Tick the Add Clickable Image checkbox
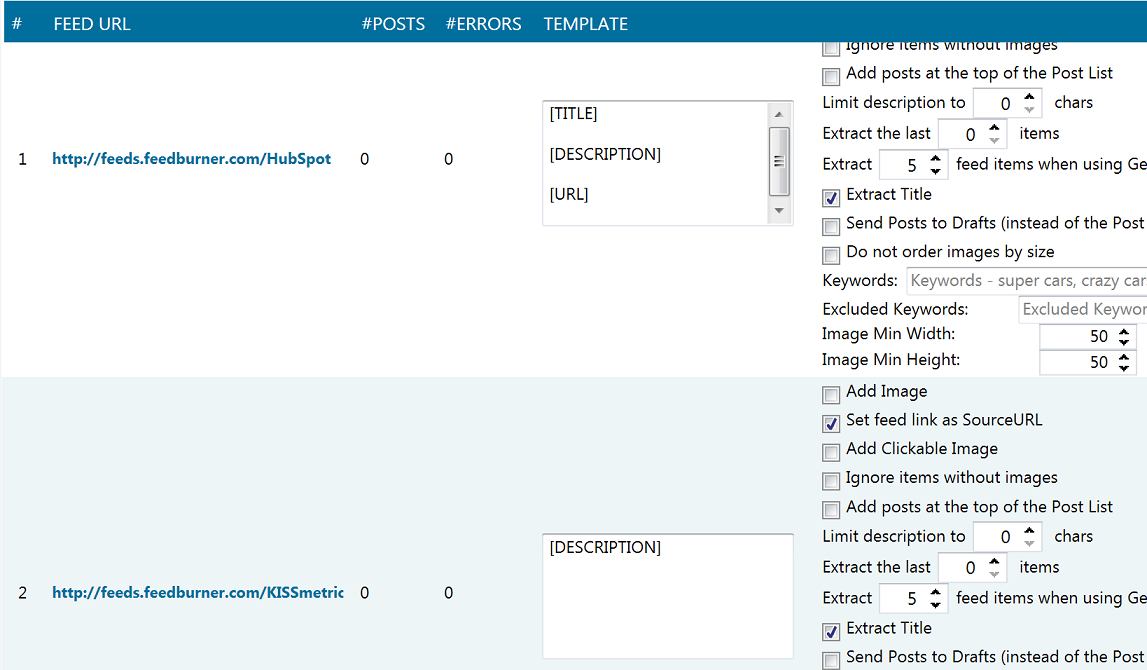1147x670 pixels. point(831,452)
